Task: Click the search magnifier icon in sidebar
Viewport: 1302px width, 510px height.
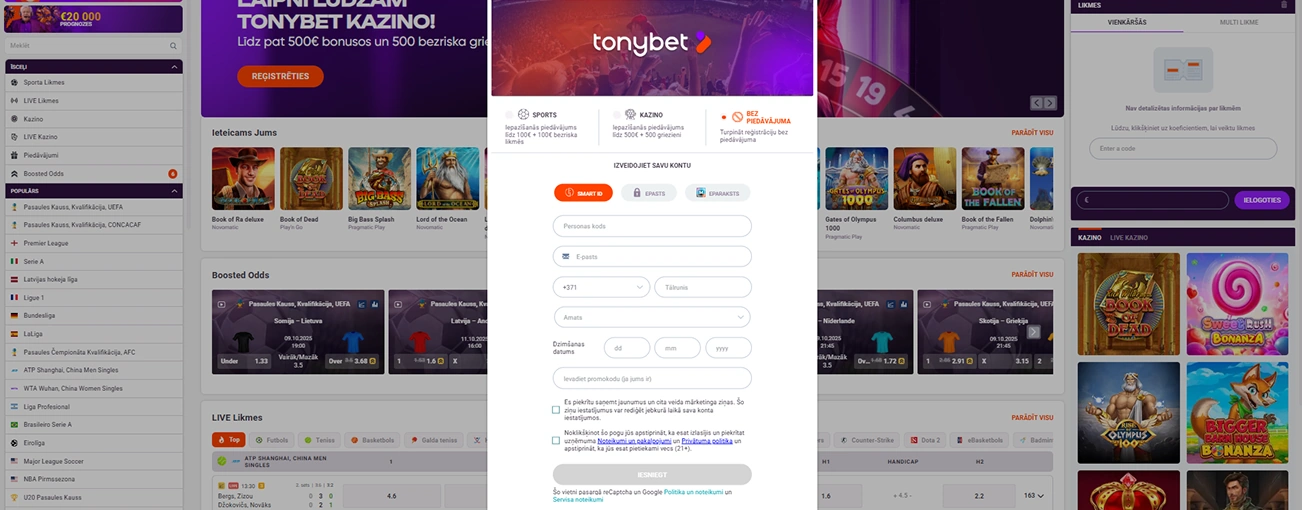Action: (173, 46)
